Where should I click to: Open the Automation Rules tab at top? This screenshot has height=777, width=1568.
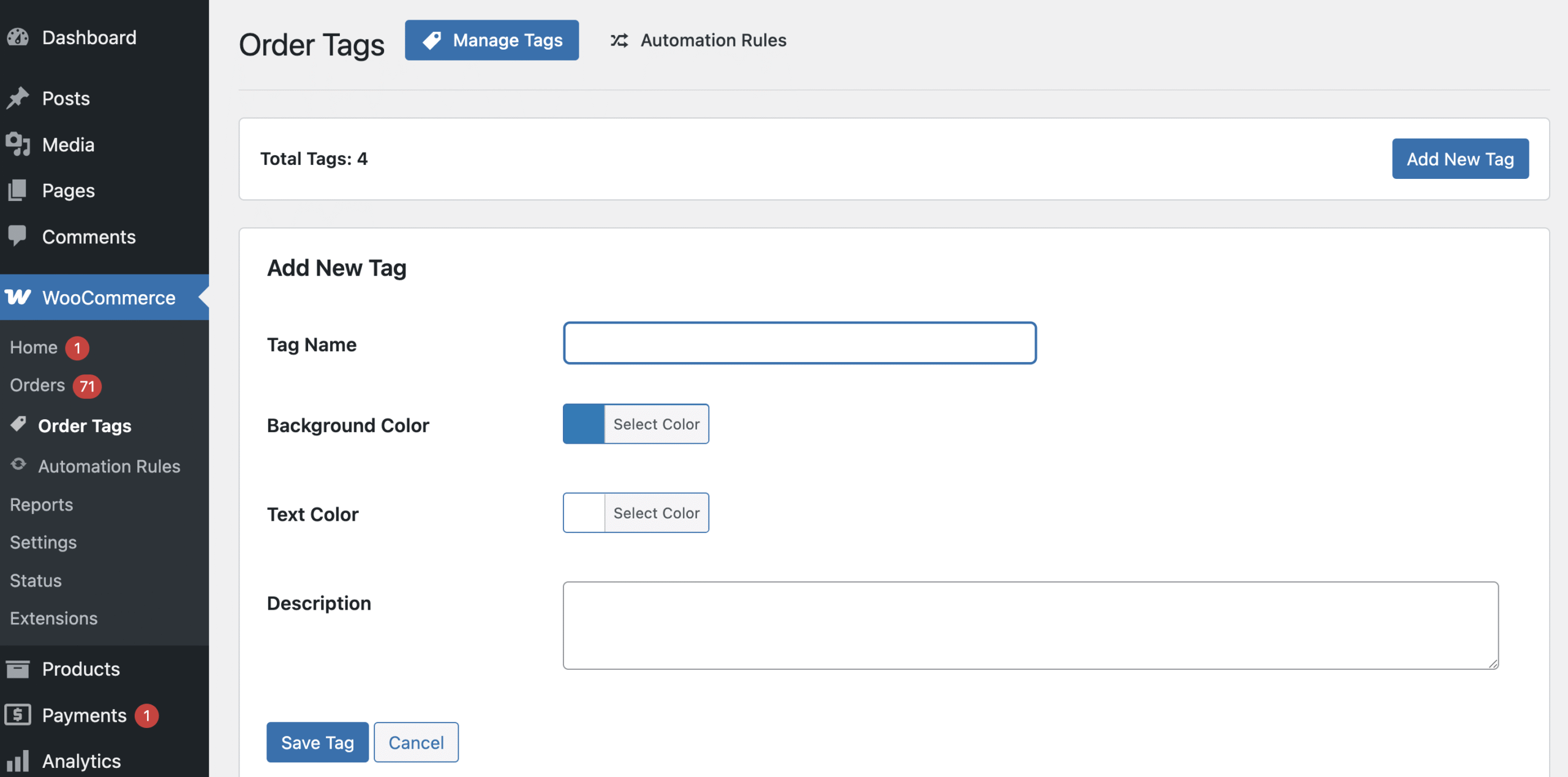click(698, 40)
